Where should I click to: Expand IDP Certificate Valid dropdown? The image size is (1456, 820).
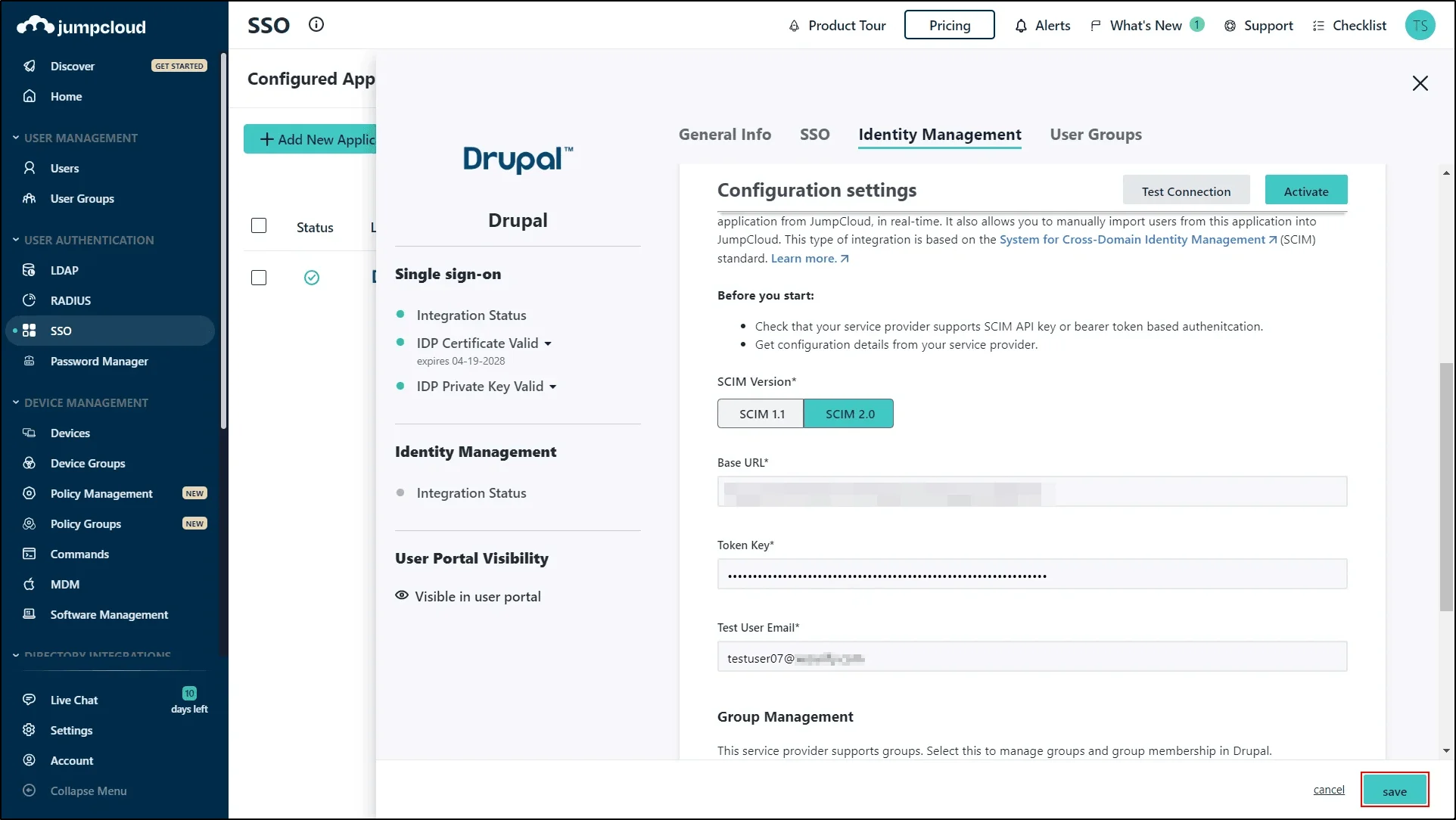[x=548, y=343]
